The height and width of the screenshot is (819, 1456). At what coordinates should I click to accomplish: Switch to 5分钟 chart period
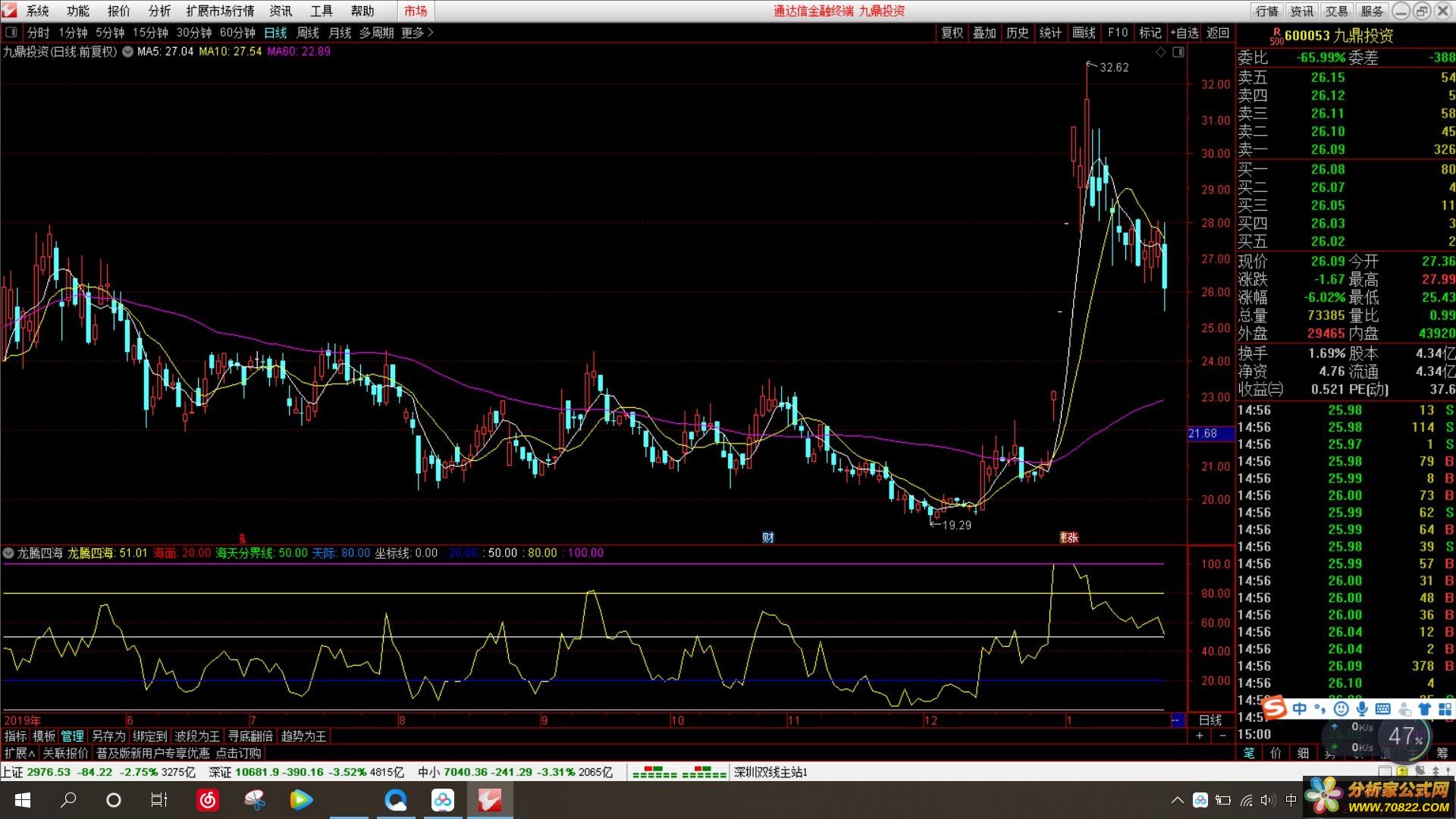[x=110, y=33]
